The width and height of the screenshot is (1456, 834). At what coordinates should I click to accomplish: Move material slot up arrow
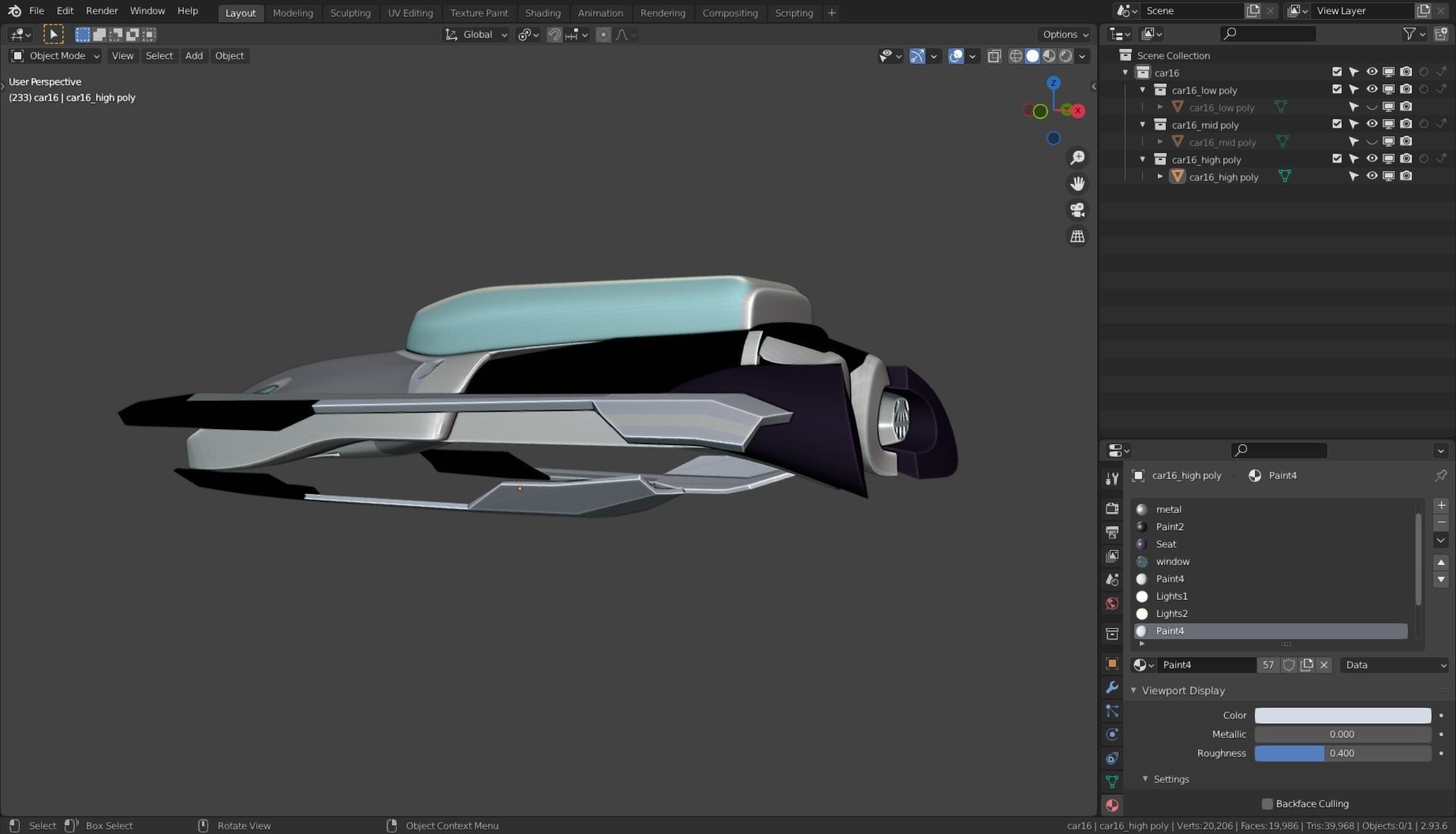[1441, 563]
